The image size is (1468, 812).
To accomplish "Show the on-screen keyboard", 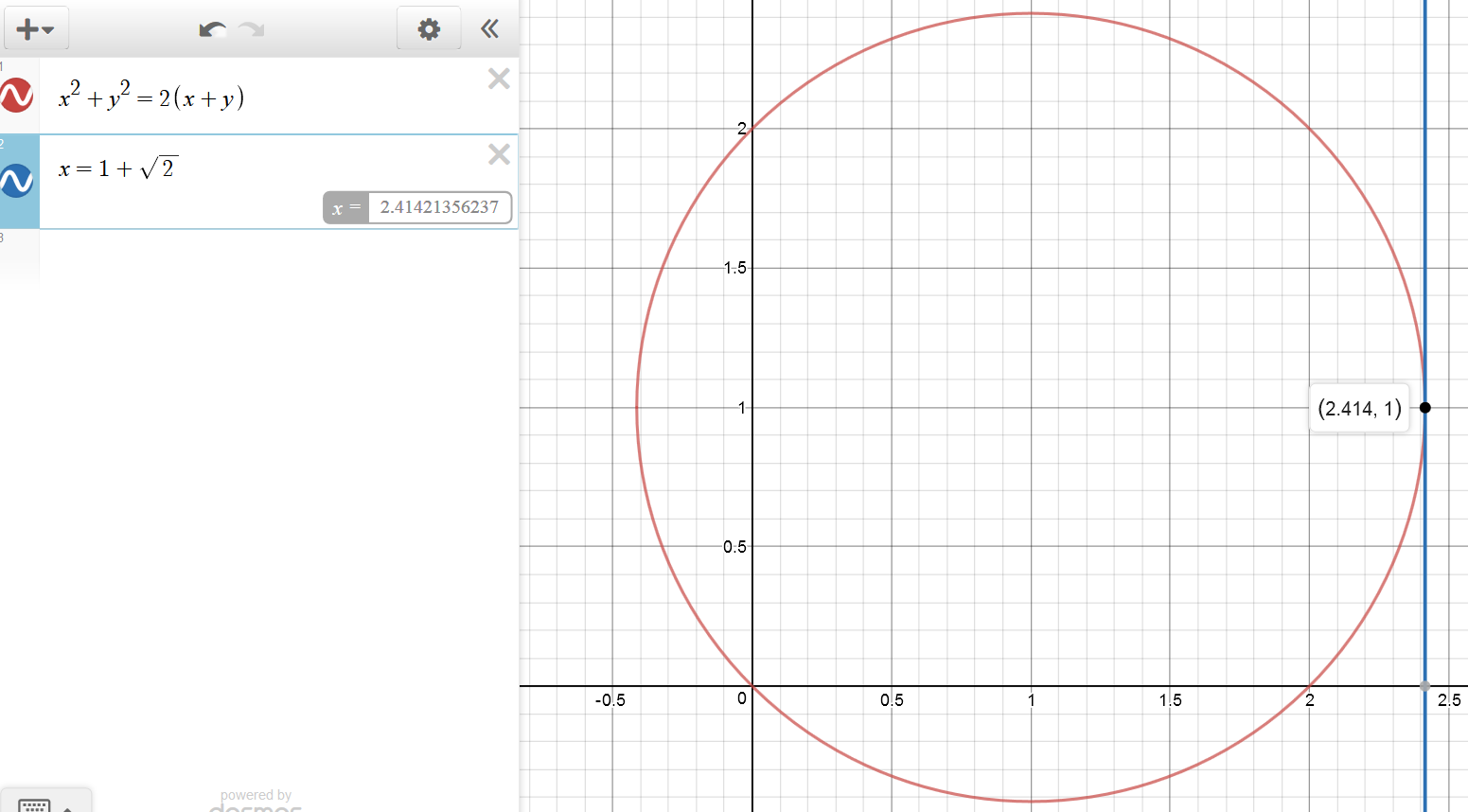I will point(34,805).
